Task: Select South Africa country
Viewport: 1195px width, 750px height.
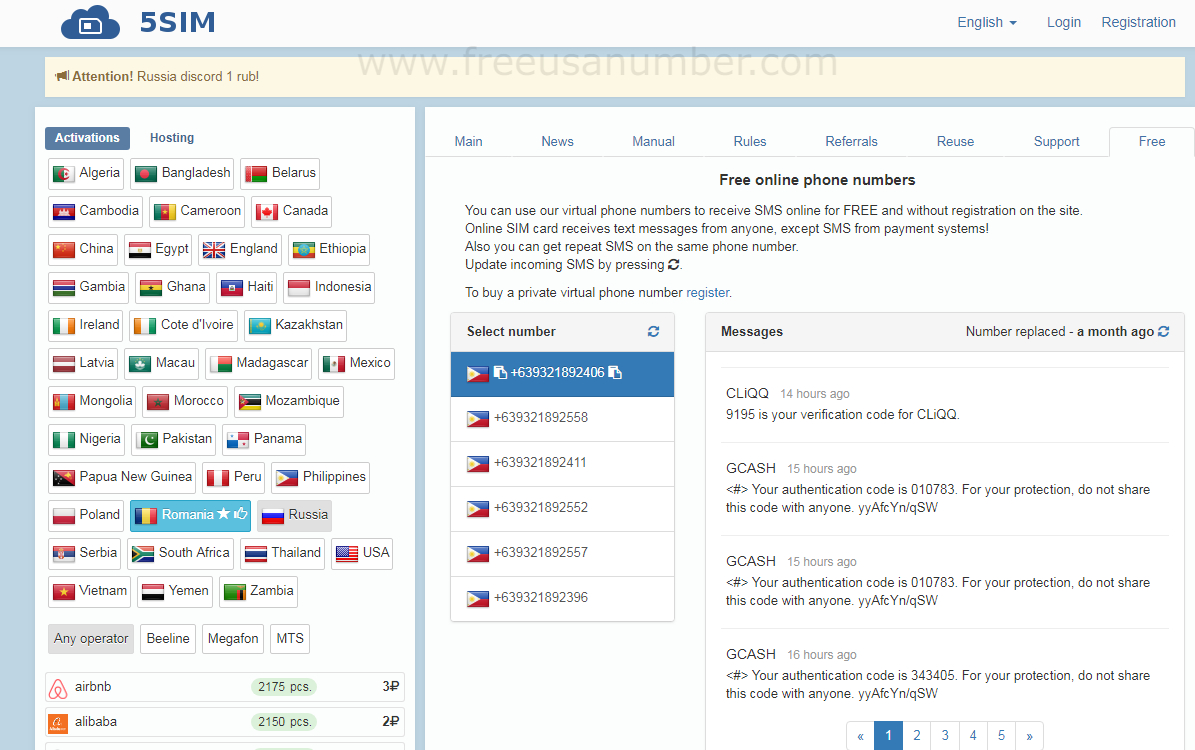Action: tap(180, 553)
